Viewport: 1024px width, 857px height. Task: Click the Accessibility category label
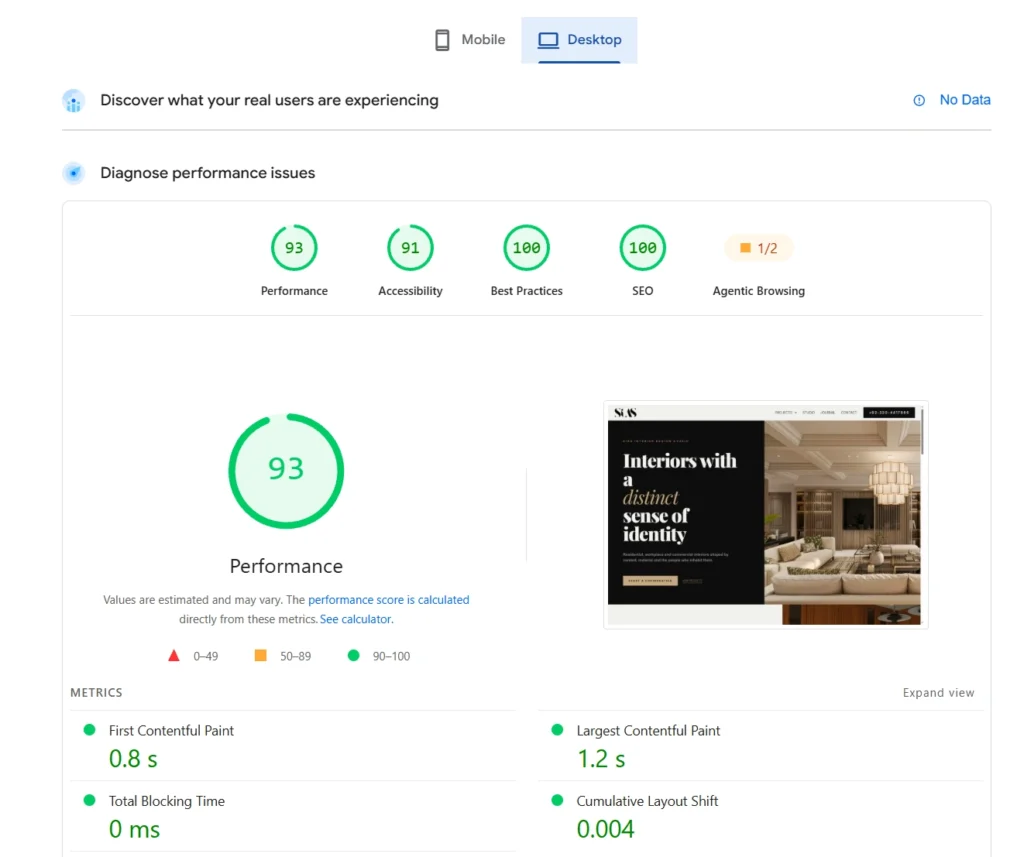[410, 291]
